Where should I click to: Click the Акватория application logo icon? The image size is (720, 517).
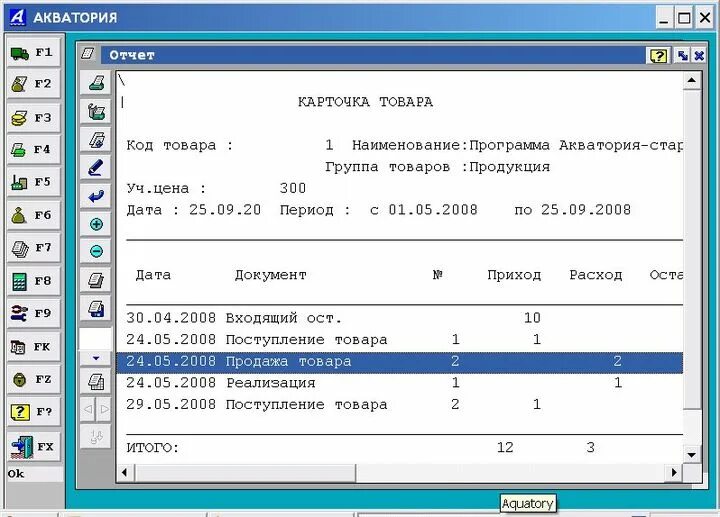18,17
